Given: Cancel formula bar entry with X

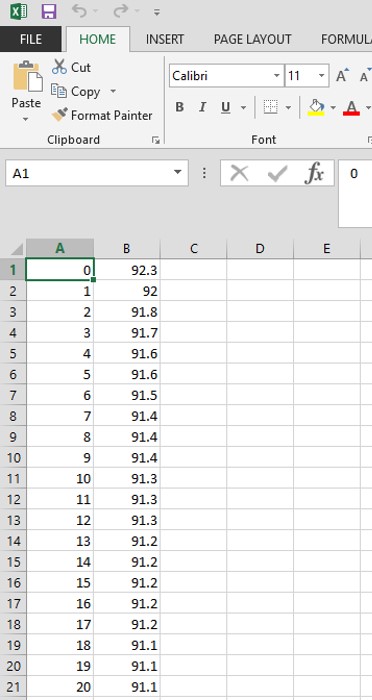Looking at the screenshot, I should point(239,173).
